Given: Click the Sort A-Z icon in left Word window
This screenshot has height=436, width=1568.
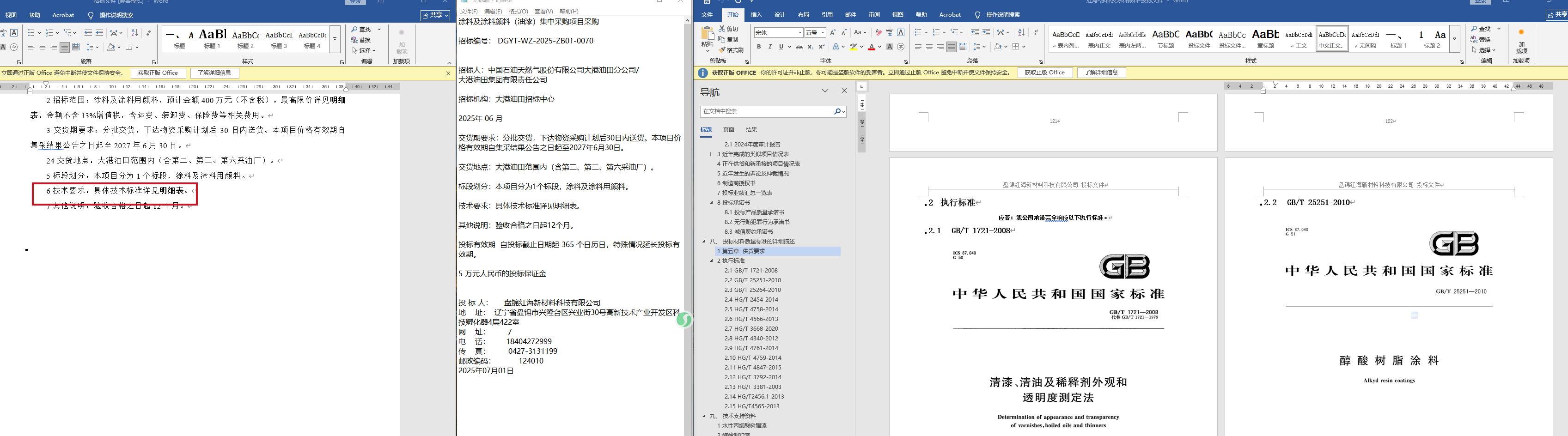Looking at the screenshot, I should 134,32.
